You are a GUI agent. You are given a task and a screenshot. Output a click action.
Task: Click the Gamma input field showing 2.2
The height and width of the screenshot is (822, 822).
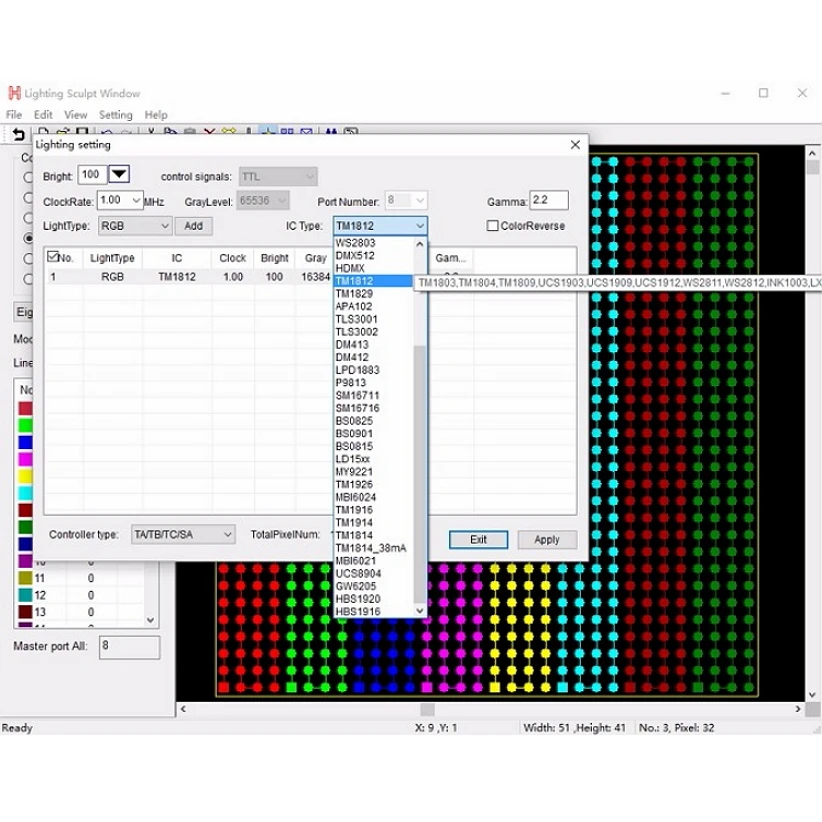click(x=548, y=200)
